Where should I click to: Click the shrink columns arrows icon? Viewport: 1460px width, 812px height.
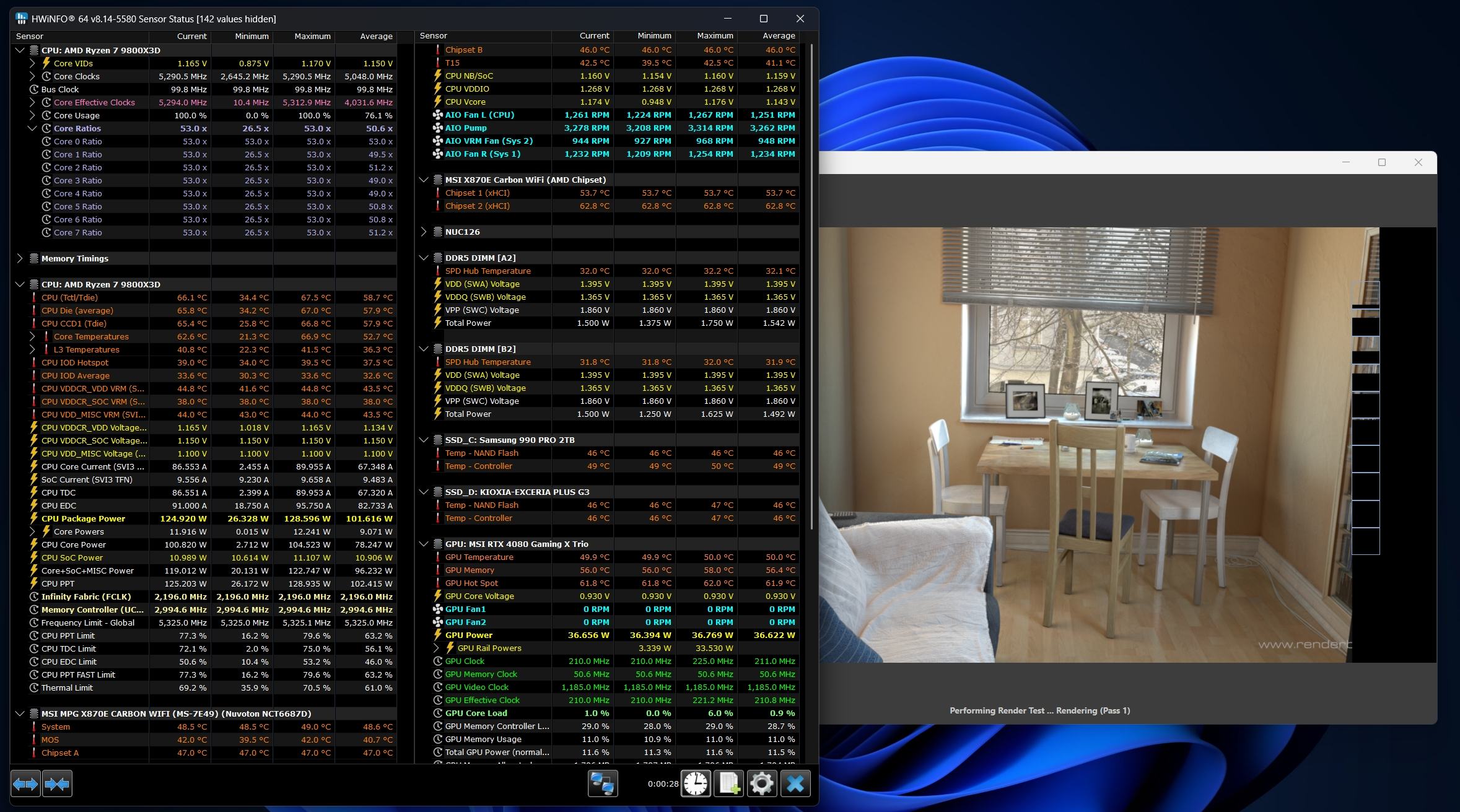57,784
